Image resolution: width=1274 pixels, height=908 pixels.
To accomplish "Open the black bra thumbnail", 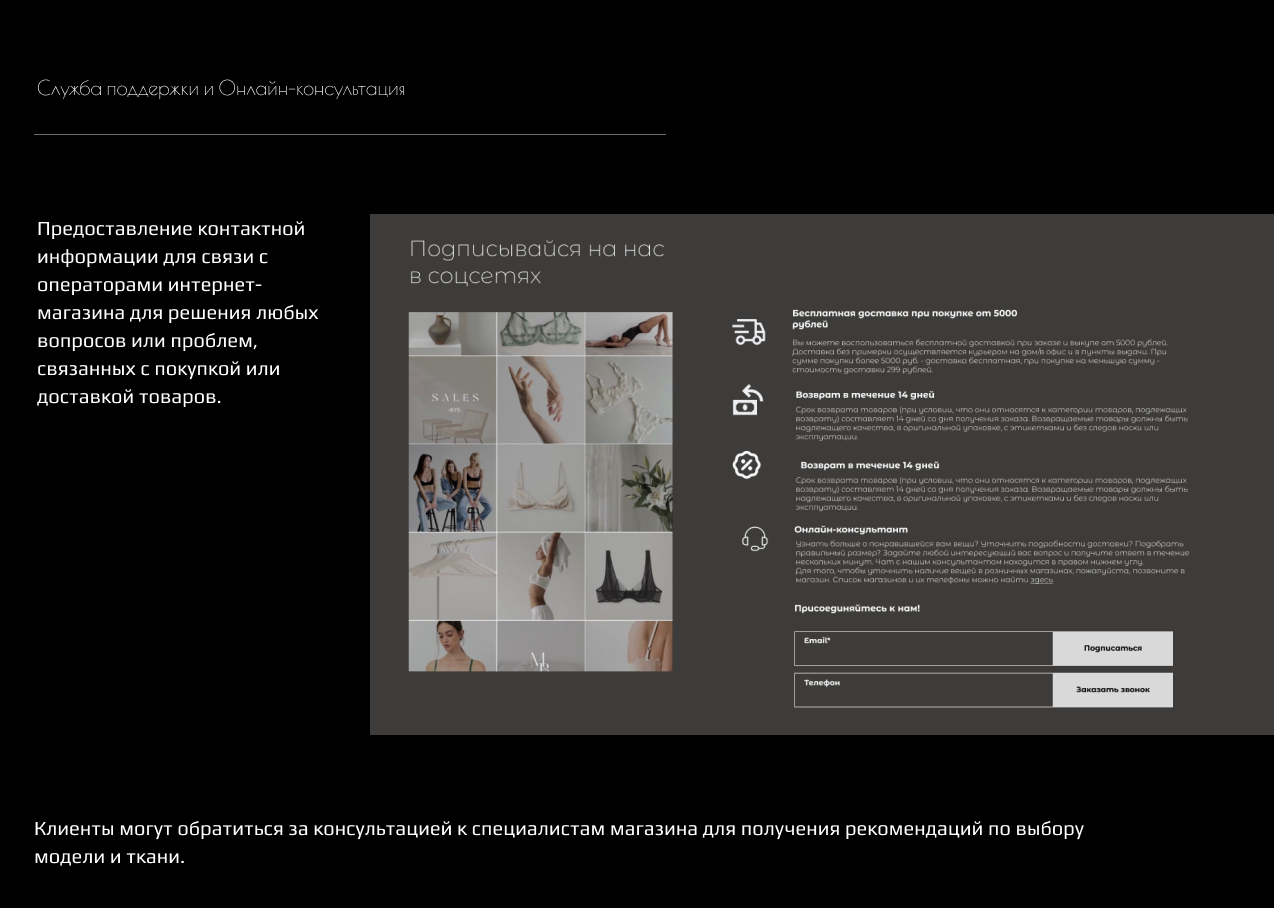I will click(x=629, y=576).
